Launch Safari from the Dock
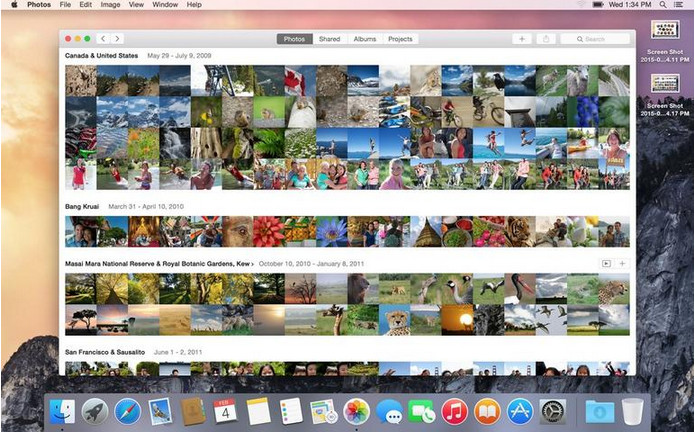Viewport: 695px width, 432px height. (x=128, y=412)
